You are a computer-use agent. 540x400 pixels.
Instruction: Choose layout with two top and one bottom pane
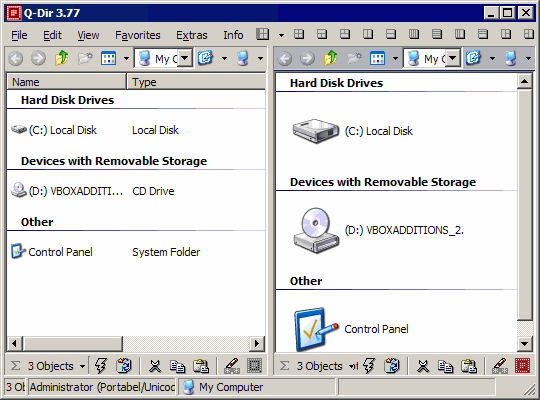click(345, 34)
